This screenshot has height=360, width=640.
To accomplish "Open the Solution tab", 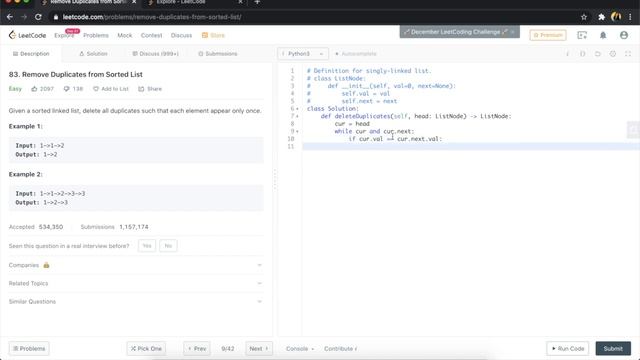I will tap(93, 54).
